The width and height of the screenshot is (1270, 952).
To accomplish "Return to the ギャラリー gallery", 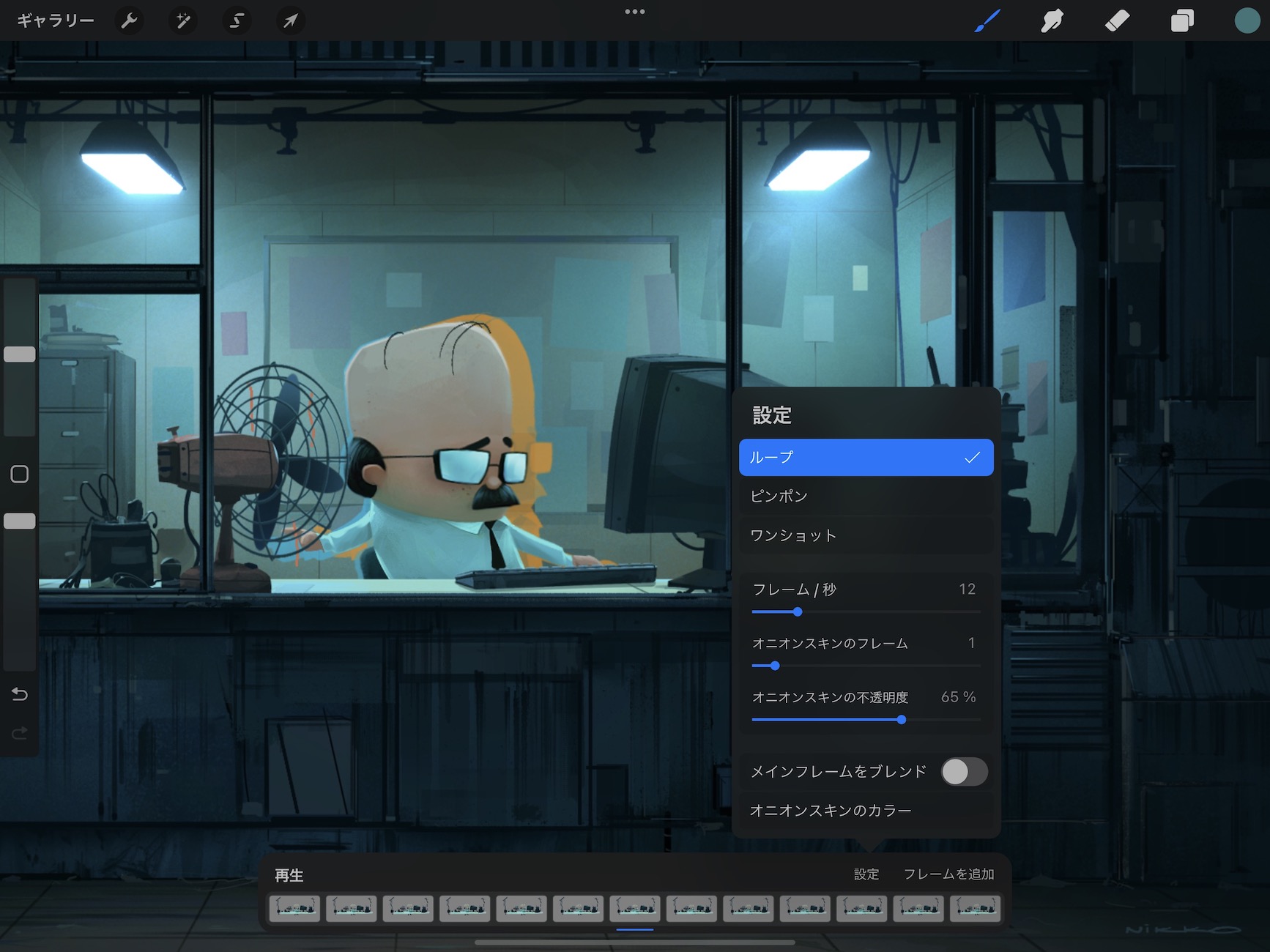I will (x=56, y=21).
